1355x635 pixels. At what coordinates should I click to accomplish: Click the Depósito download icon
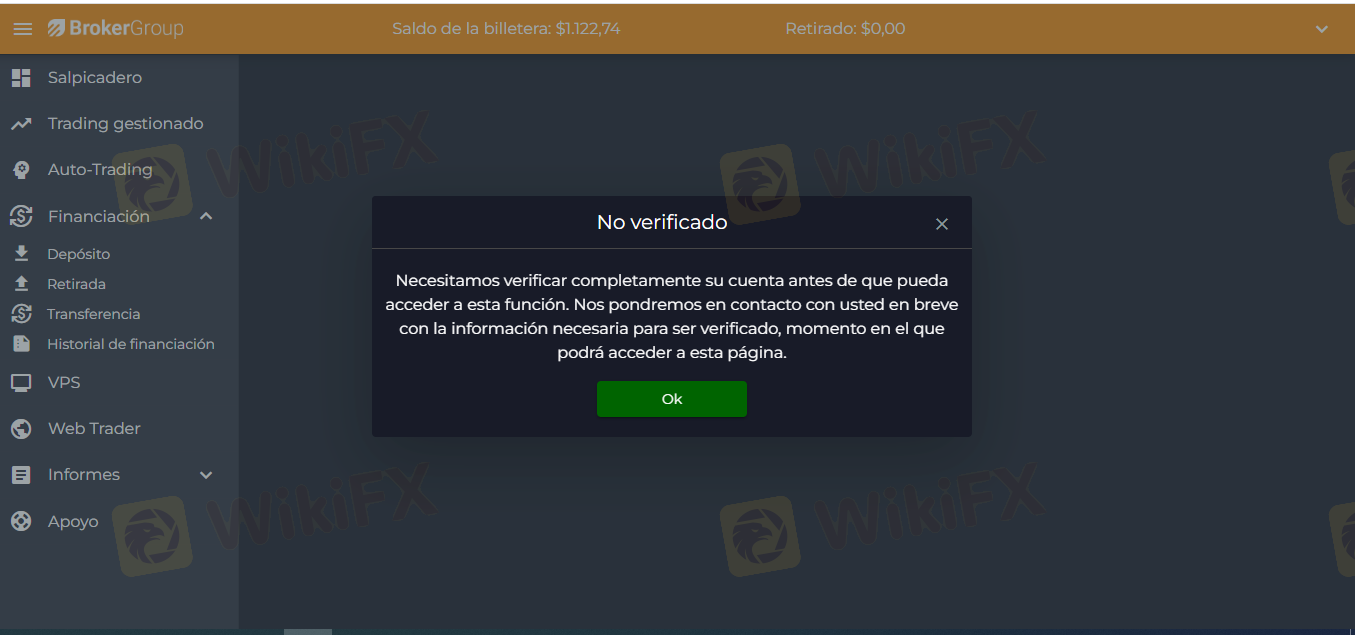(x=21, y=254)
